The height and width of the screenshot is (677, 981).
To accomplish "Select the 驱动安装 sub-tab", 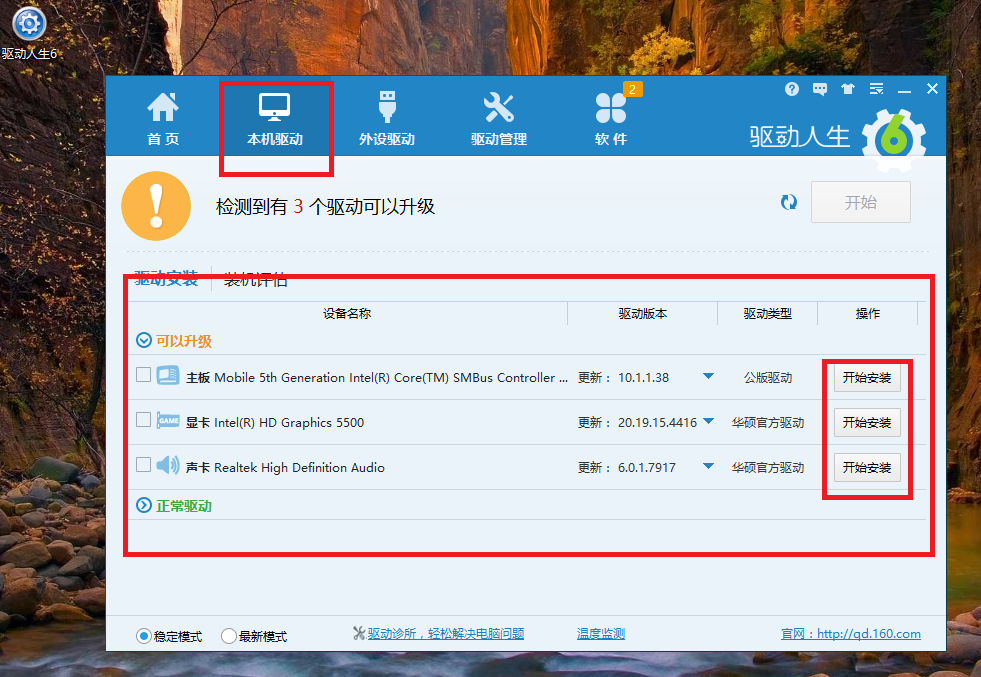I will pos(166,279).
